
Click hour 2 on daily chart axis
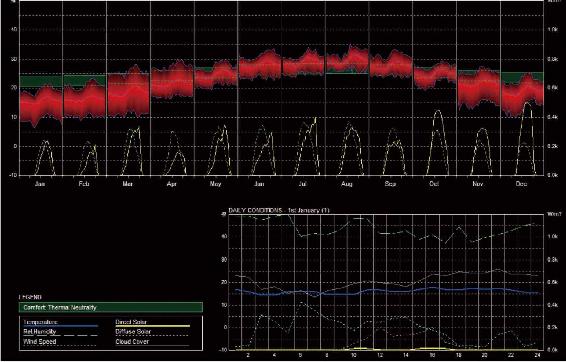(248, 356)
